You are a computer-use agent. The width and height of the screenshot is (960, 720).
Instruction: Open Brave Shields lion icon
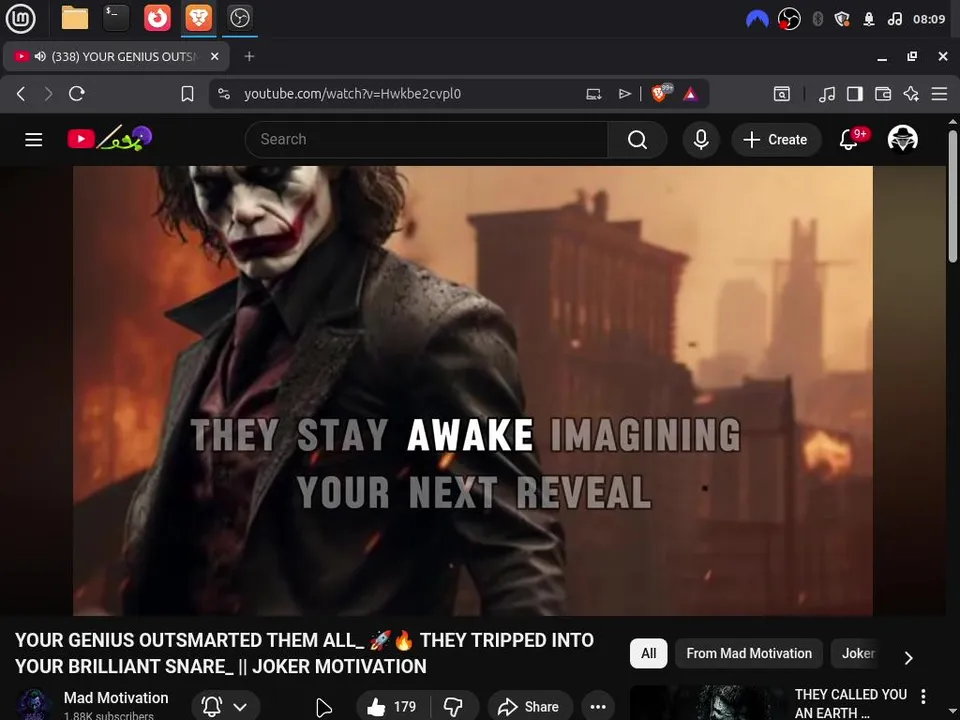[x=661, y=93]
